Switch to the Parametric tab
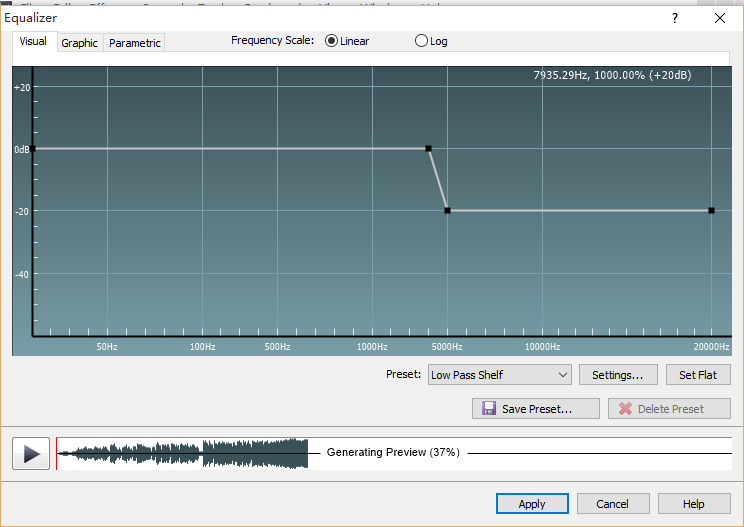744x527 pixels. 135,43
